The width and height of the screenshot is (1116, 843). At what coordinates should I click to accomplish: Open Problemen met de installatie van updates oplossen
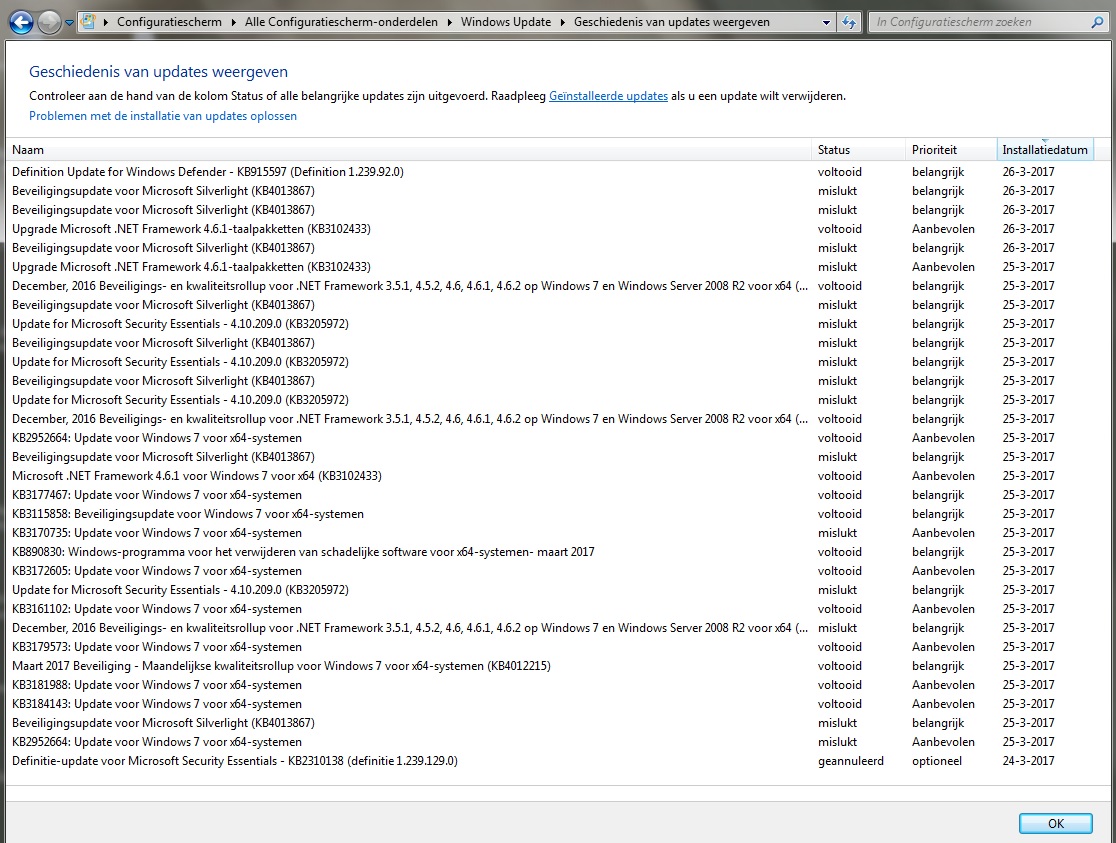click(163, 116)
